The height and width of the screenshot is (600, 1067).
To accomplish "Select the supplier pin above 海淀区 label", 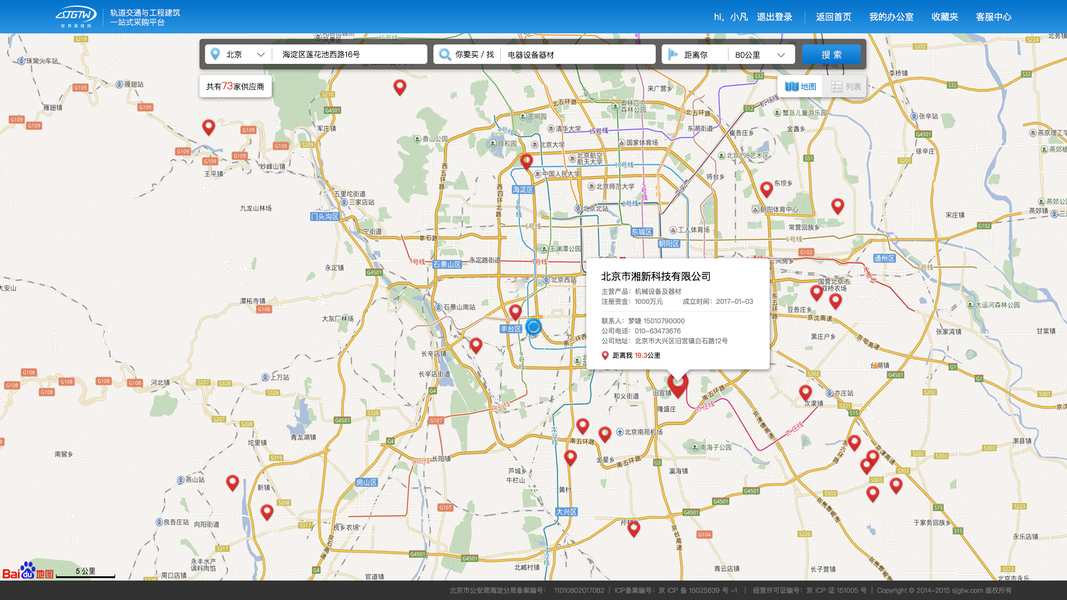I will (526, 162).
